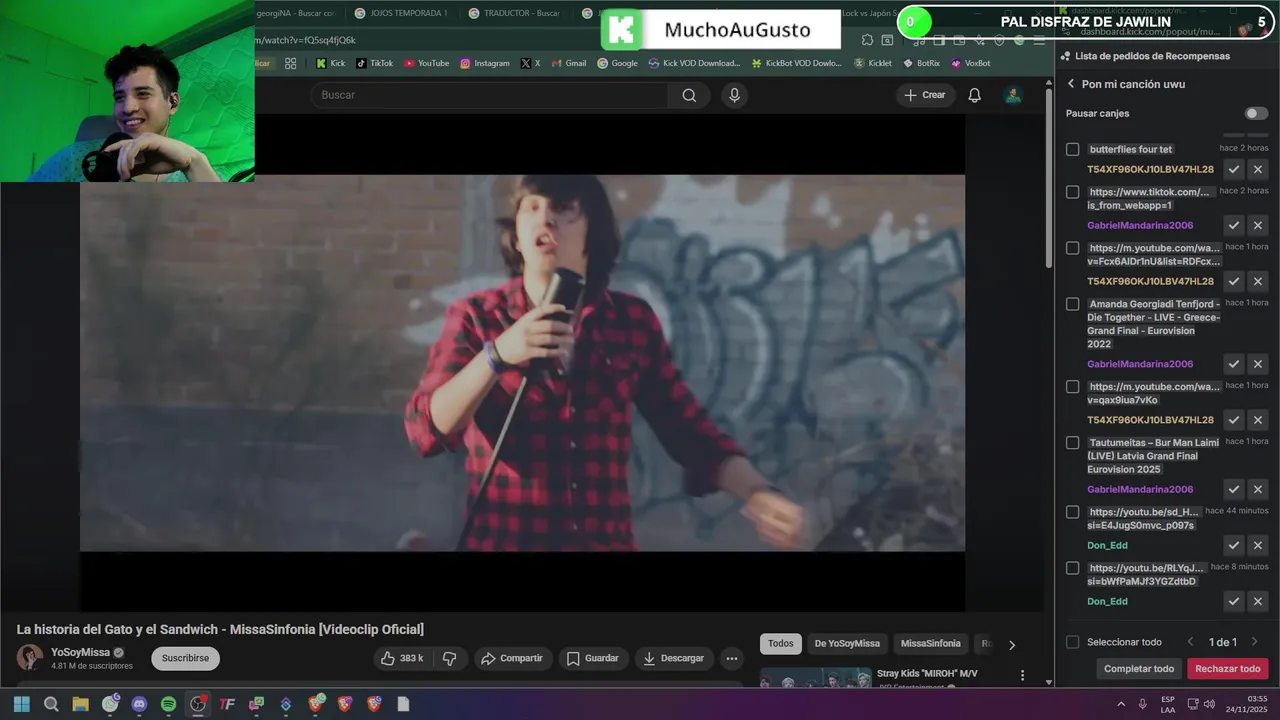1280x720 pixels.
Task: Like the video with 383 k likes
Action: pyautogui.click(x=402, y=658)
